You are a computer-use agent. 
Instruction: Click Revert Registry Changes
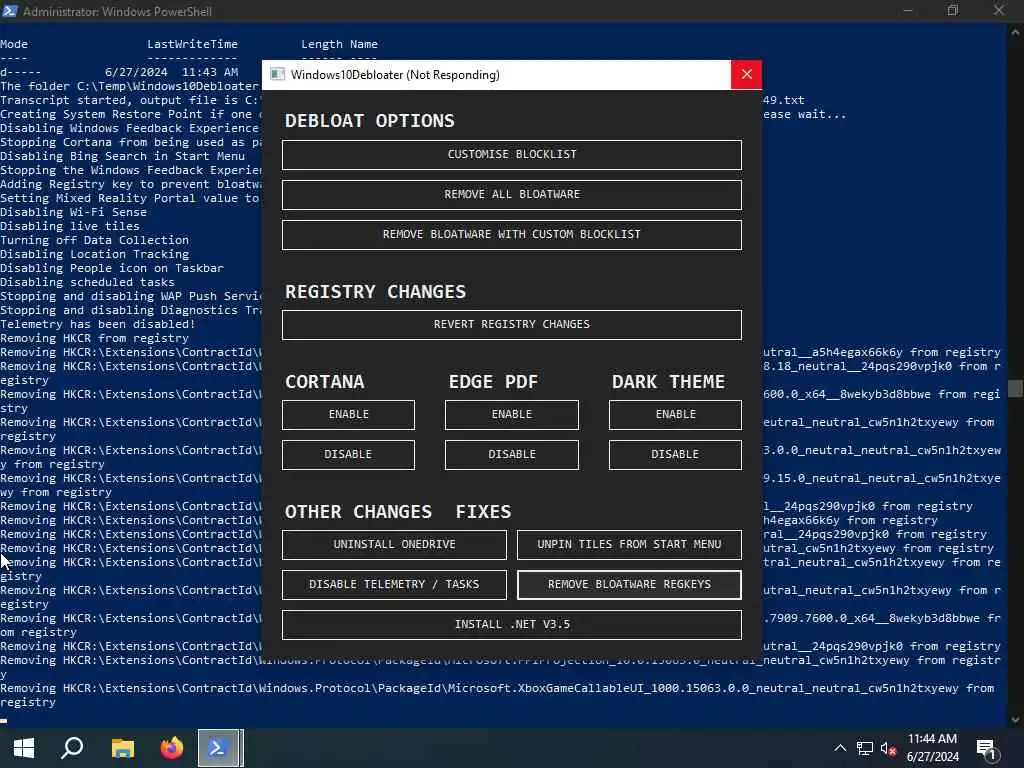pos(511,325)
